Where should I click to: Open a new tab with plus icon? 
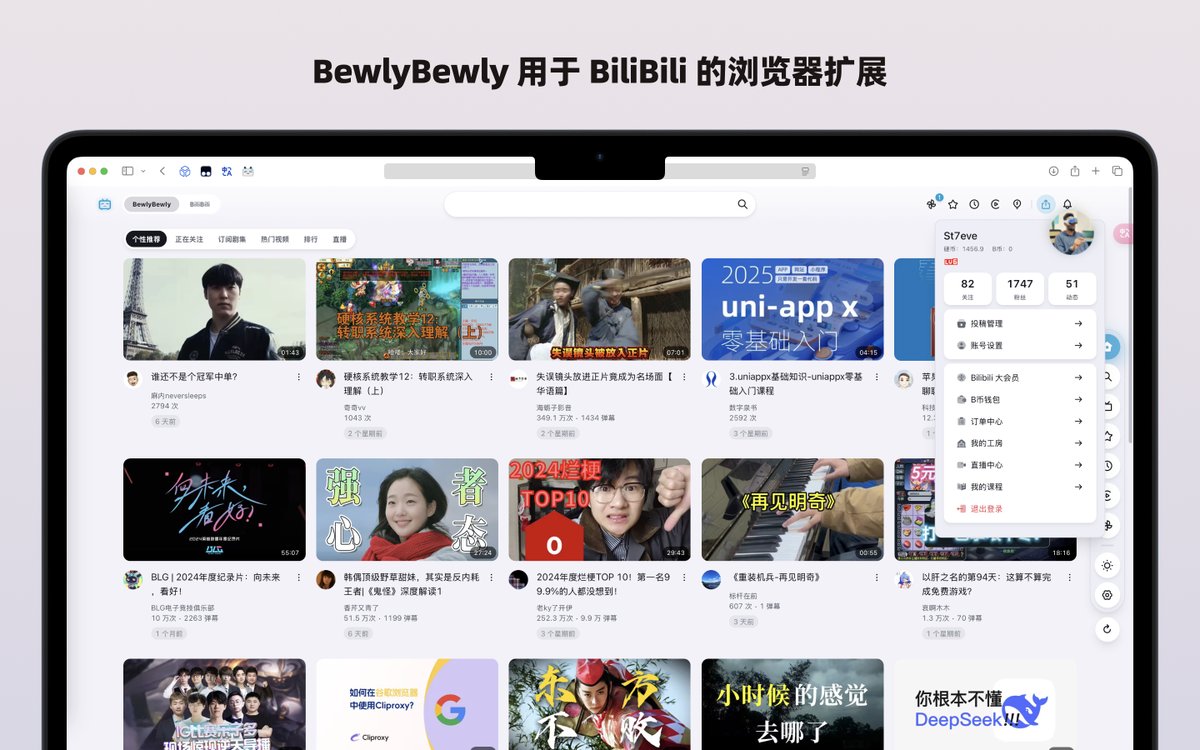1096,171
